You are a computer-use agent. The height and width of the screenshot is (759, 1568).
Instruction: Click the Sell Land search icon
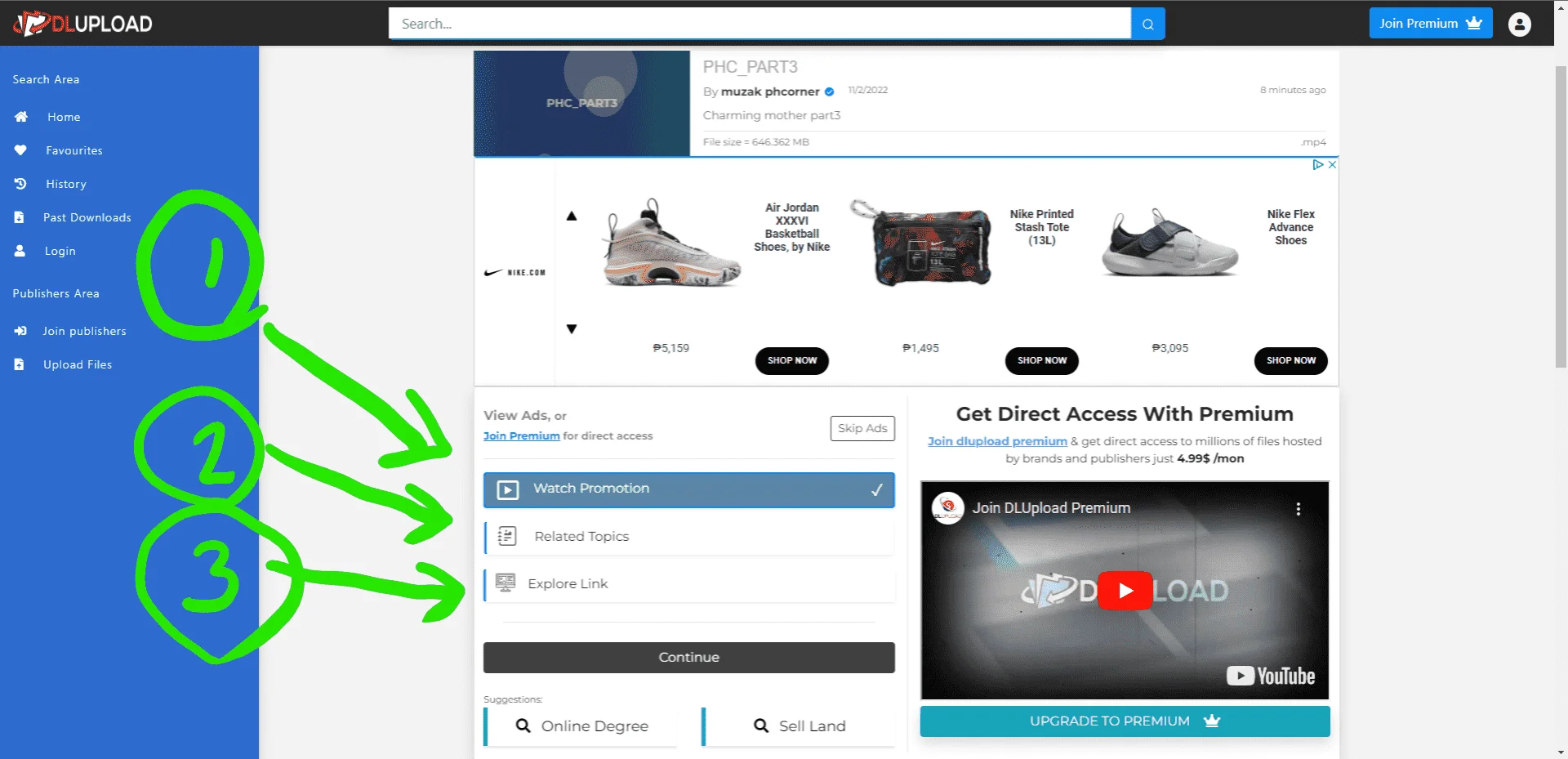tap(761, 726)
